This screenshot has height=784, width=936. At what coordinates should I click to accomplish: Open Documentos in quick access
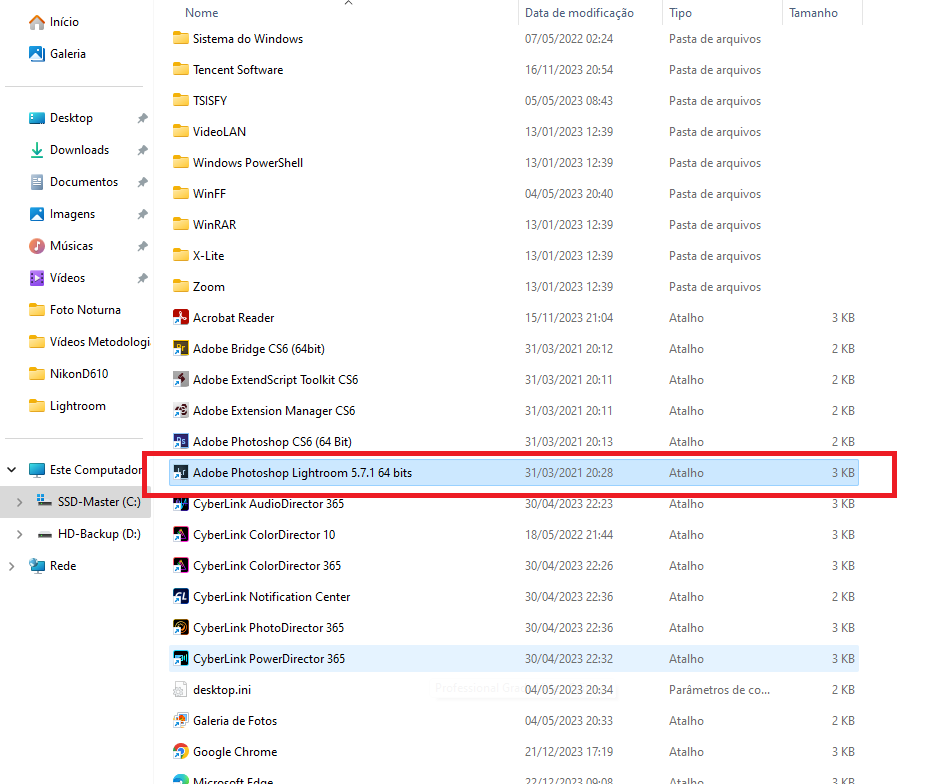tap(73, 182)
